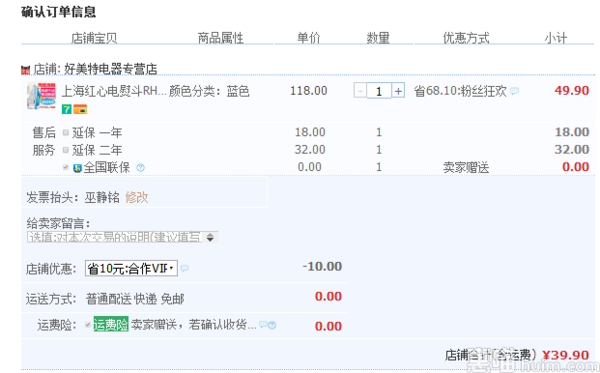Click the comment bubble icon after 若确认收货
The height and width of the screenshot is (373, 600).
tap(263, 325)
